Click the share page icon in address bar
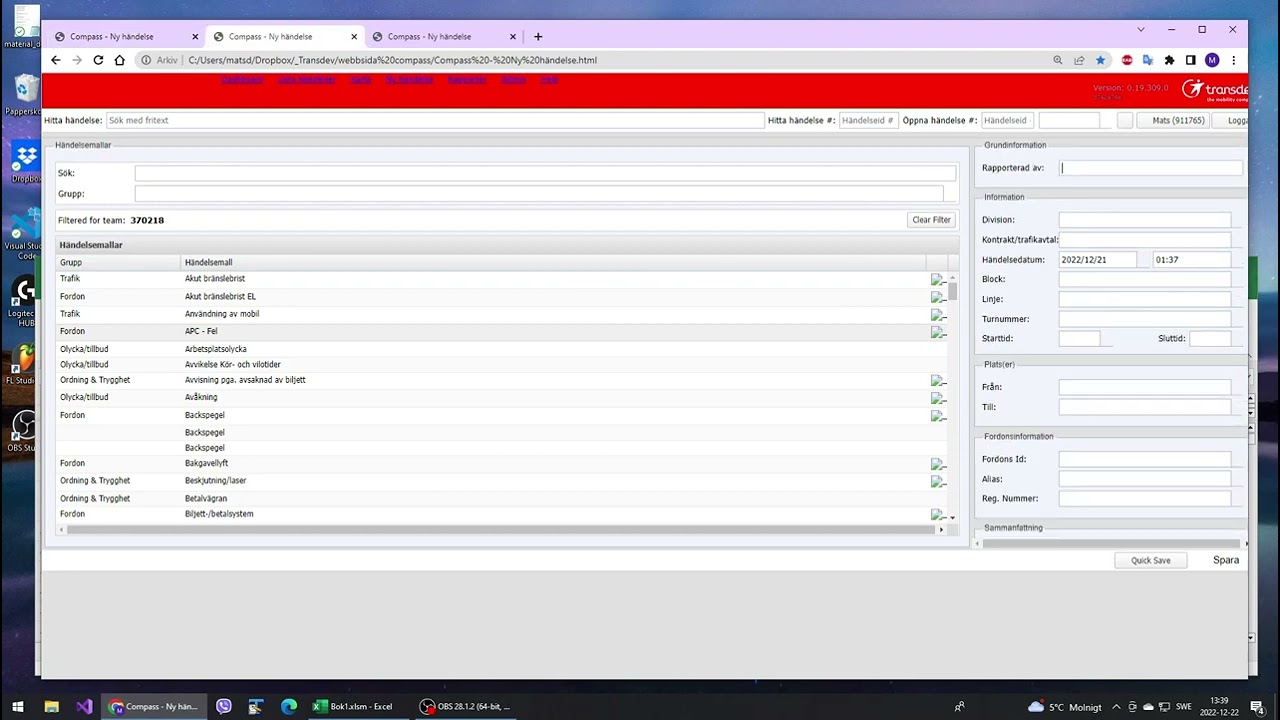1280x720 pixels. pyautogui.click(x=1079, y=60)
